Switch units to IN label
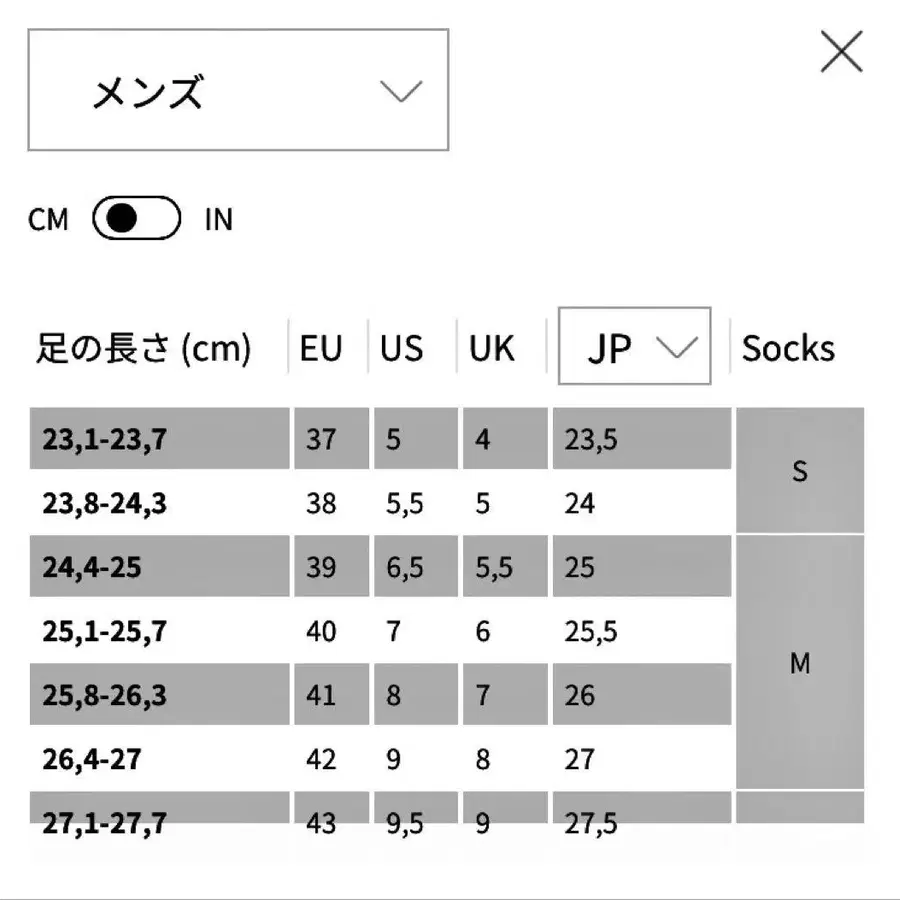The image size is (900, 900). click(x=218, y=220)
